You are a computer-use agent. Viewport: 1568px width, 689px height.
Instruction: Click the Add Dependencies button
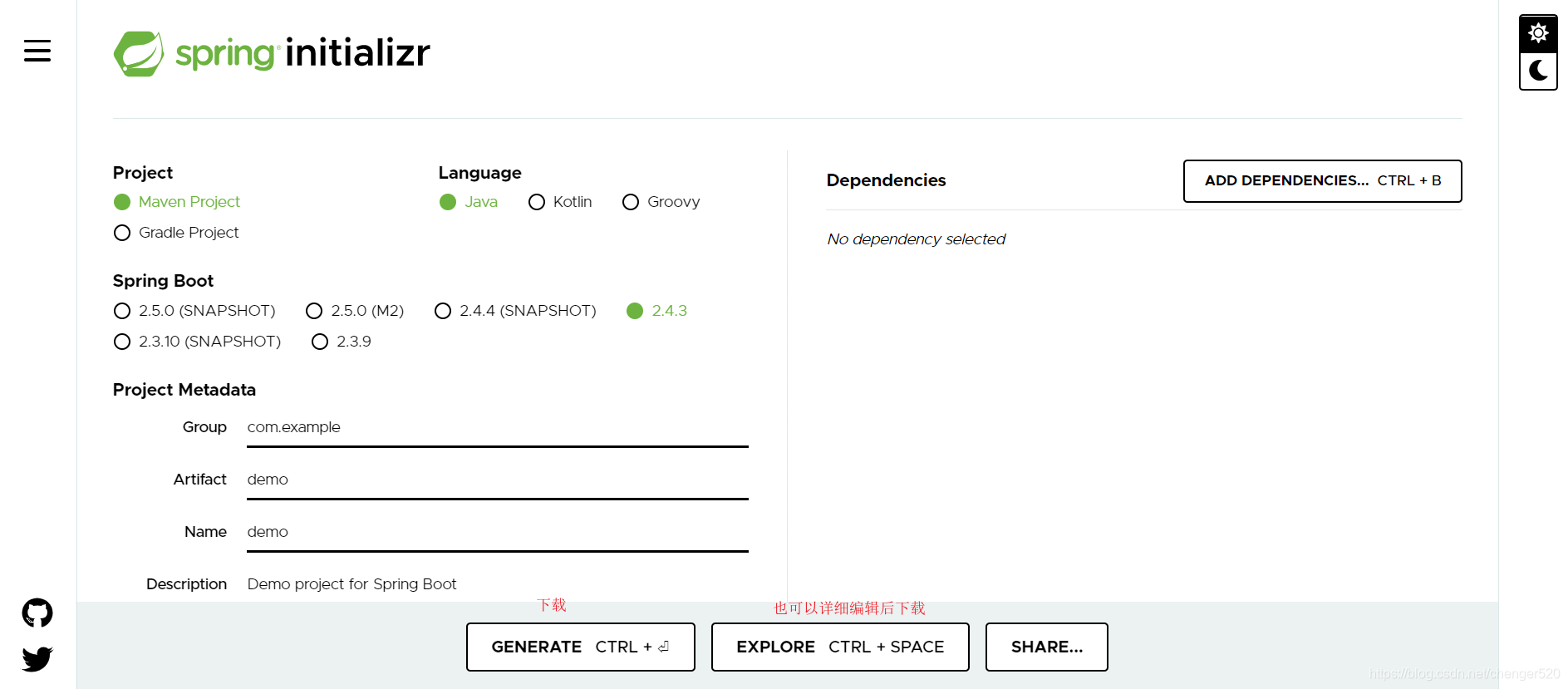pos(1322,181)
